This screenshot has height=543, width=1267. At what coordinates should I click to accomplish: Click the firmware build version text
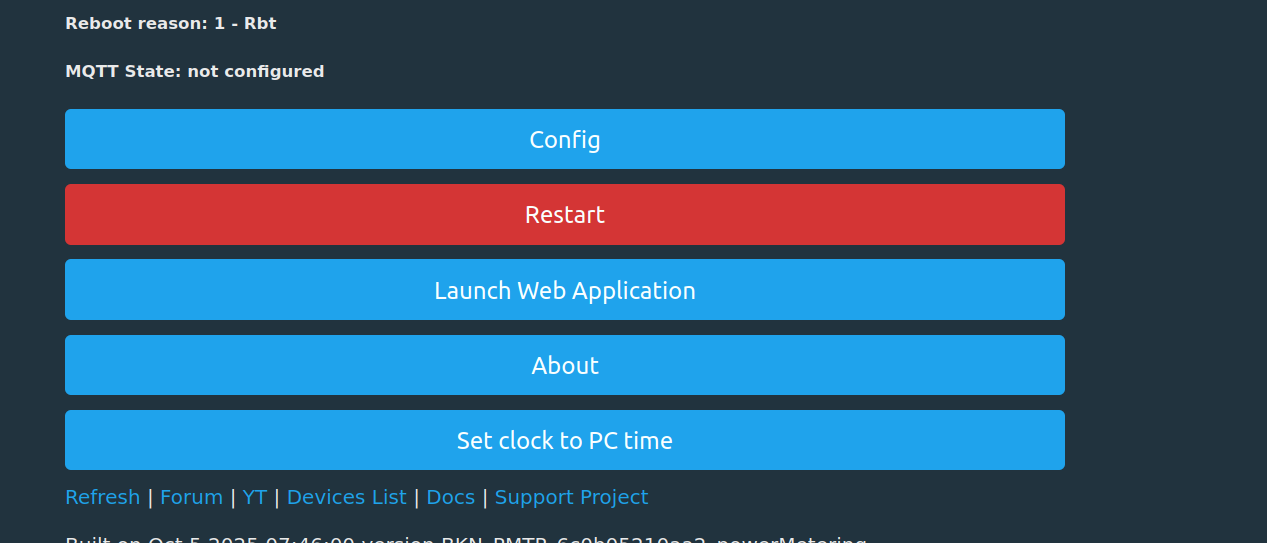pyautogui.click(x=465, y=539)
